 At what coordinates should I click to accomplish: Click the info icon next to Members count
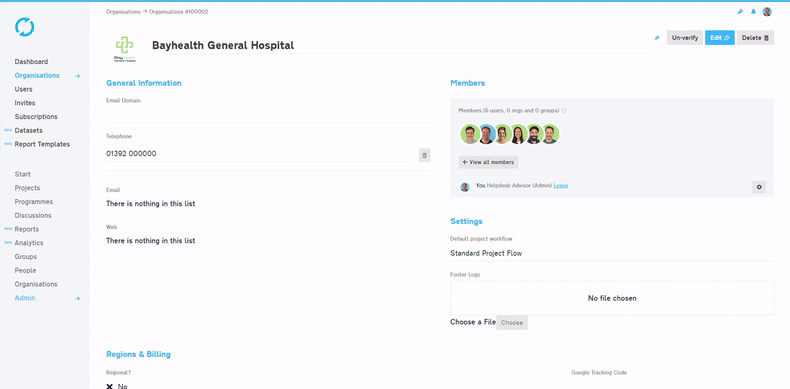pyautogui.click(x=564, y=110)
